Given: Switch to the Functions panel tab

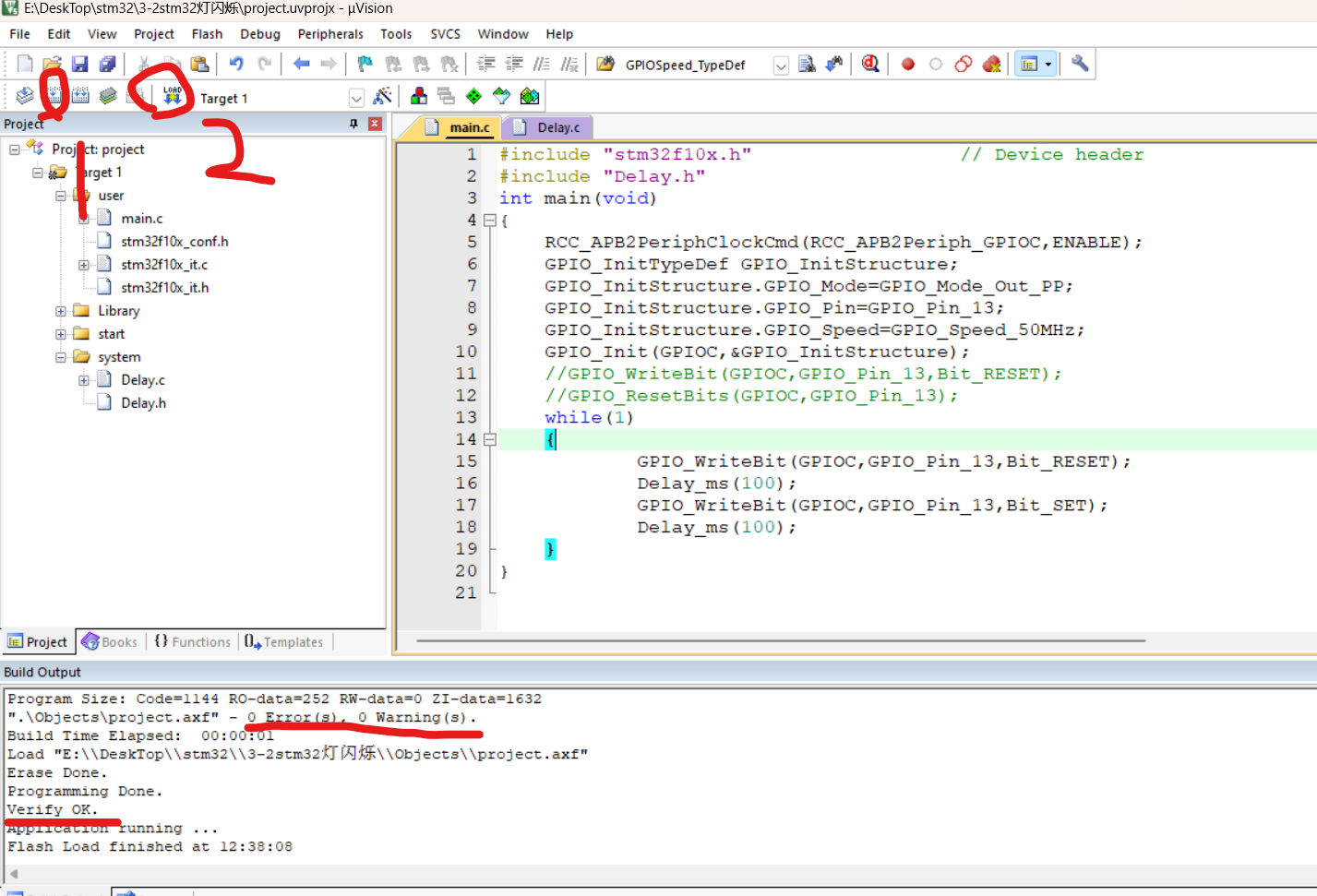Looking at the screenshot, I should 192,641.
